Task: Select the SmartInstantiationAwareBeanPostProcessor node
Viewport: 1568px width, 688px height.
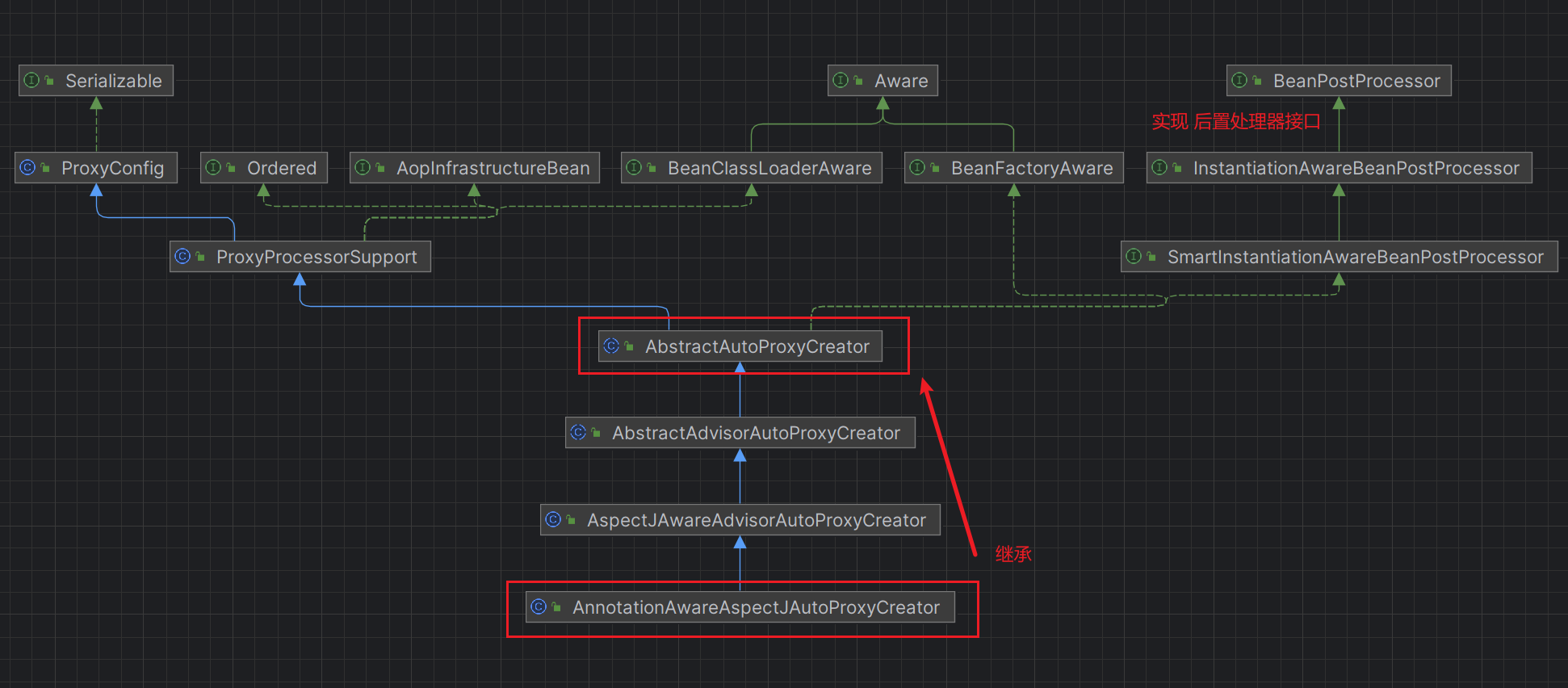Action: pos(1340,257)
